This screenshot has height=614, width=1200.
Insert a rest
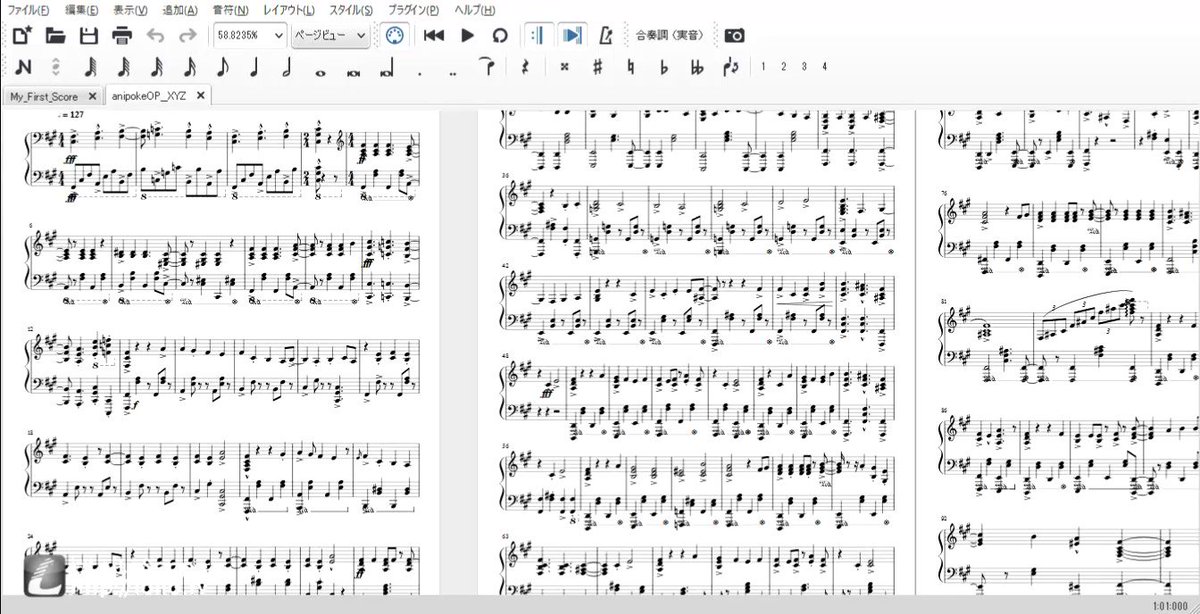[525, 68]
